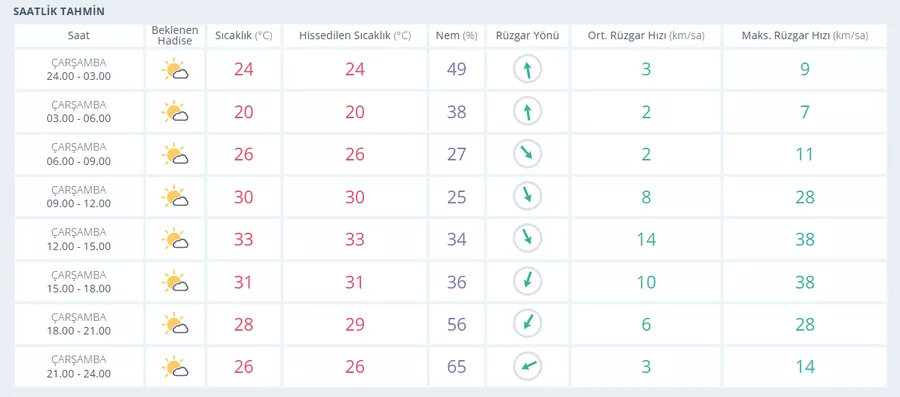
Task: Click the Beklenen Hadise column header
Action: (175, 36)
